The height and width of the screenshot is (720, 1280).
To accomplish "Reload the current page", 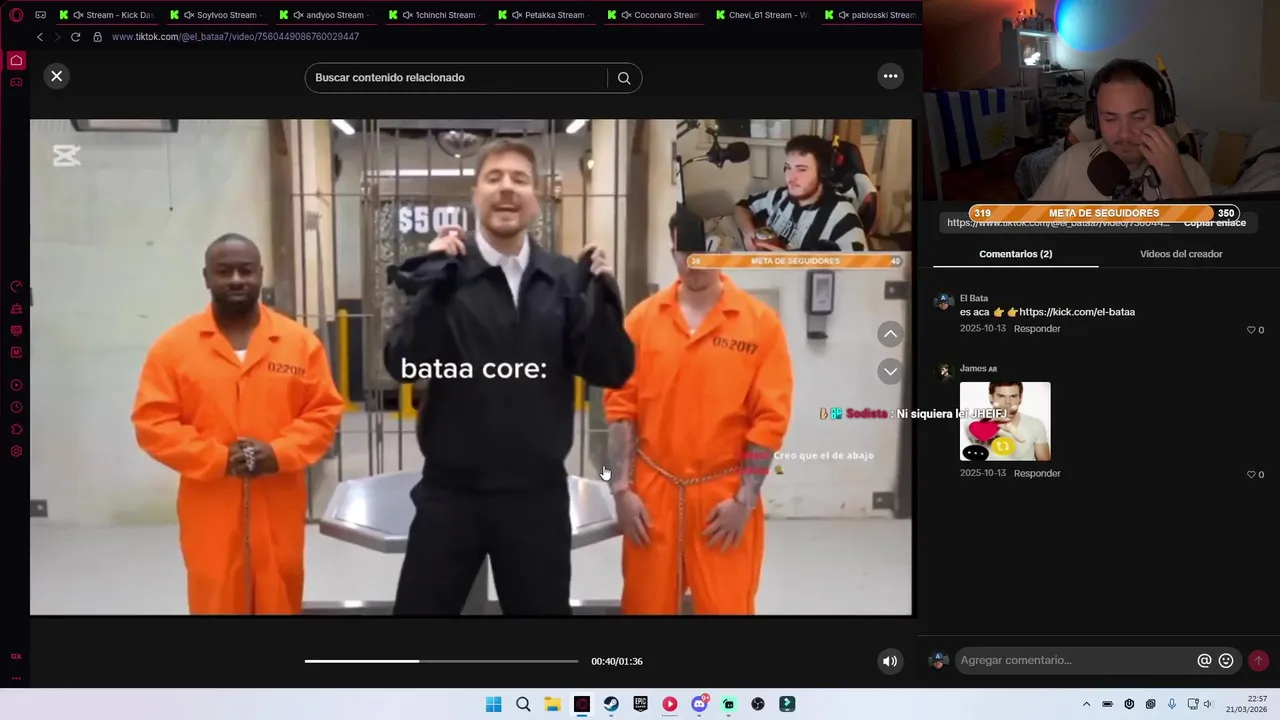I will pos(75,37).
